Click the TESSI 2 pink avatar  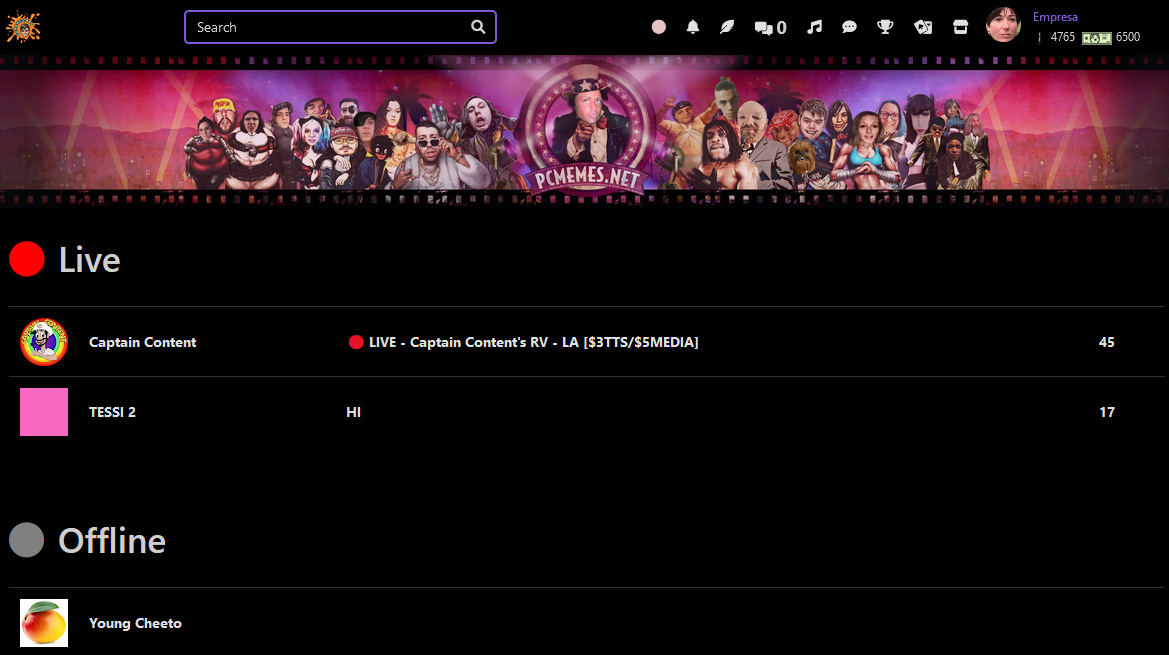44,412
